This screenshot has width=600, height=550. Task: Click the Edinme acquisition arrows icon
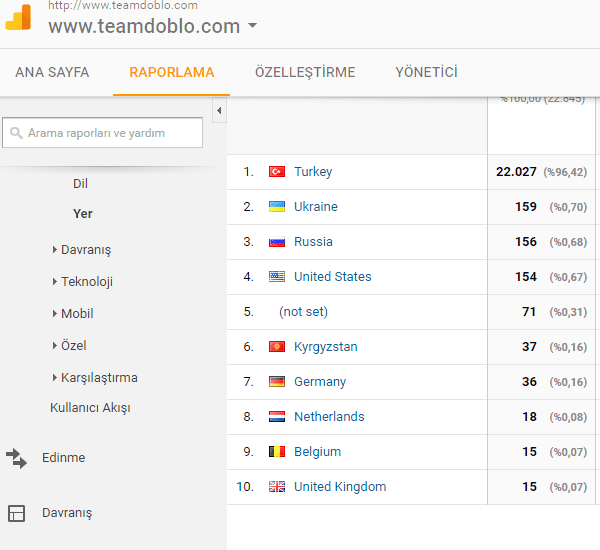(x=16, y=458)
